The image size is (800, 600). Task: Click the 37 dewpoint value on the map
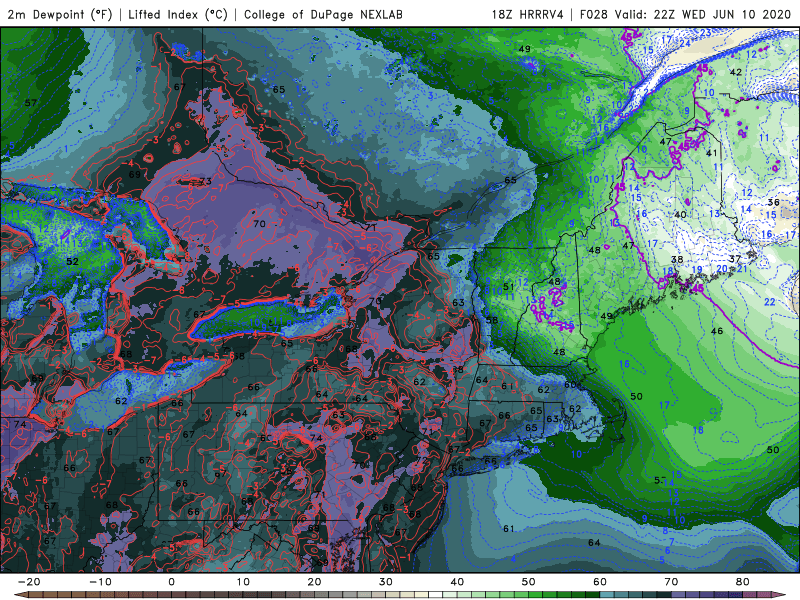pyautogui.click(x=734, y=259)
